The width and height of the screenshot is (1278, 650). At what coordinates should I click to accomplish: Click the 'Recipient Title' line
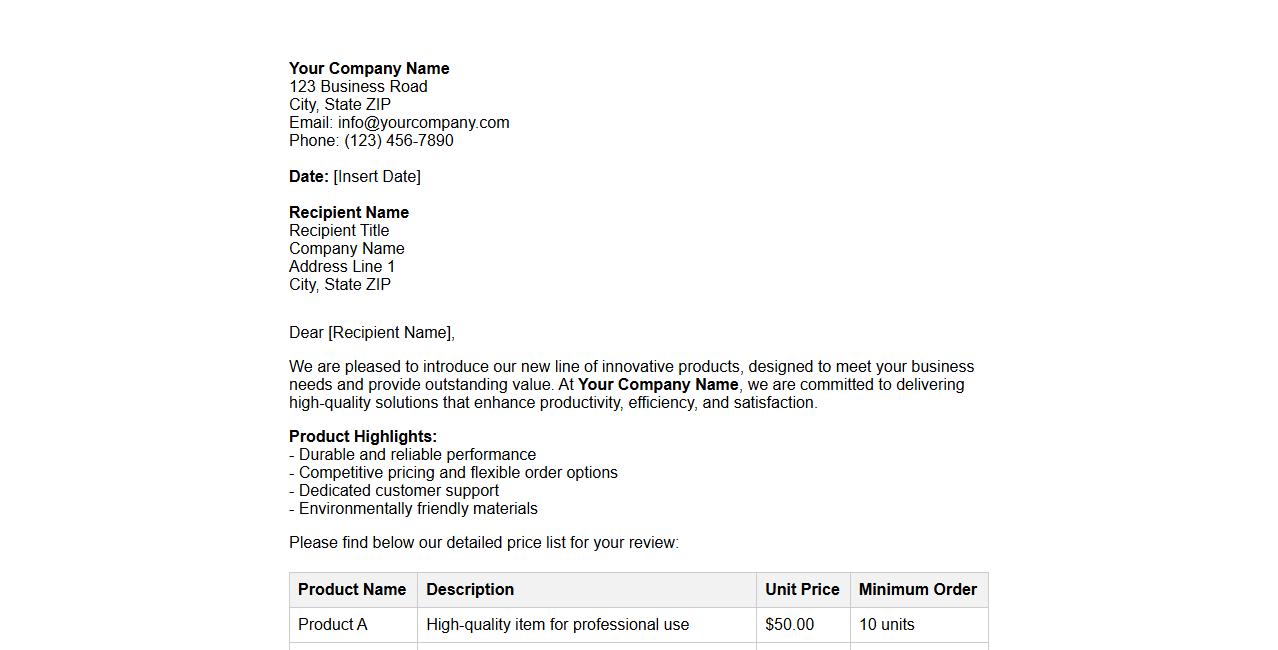(339, 230)
